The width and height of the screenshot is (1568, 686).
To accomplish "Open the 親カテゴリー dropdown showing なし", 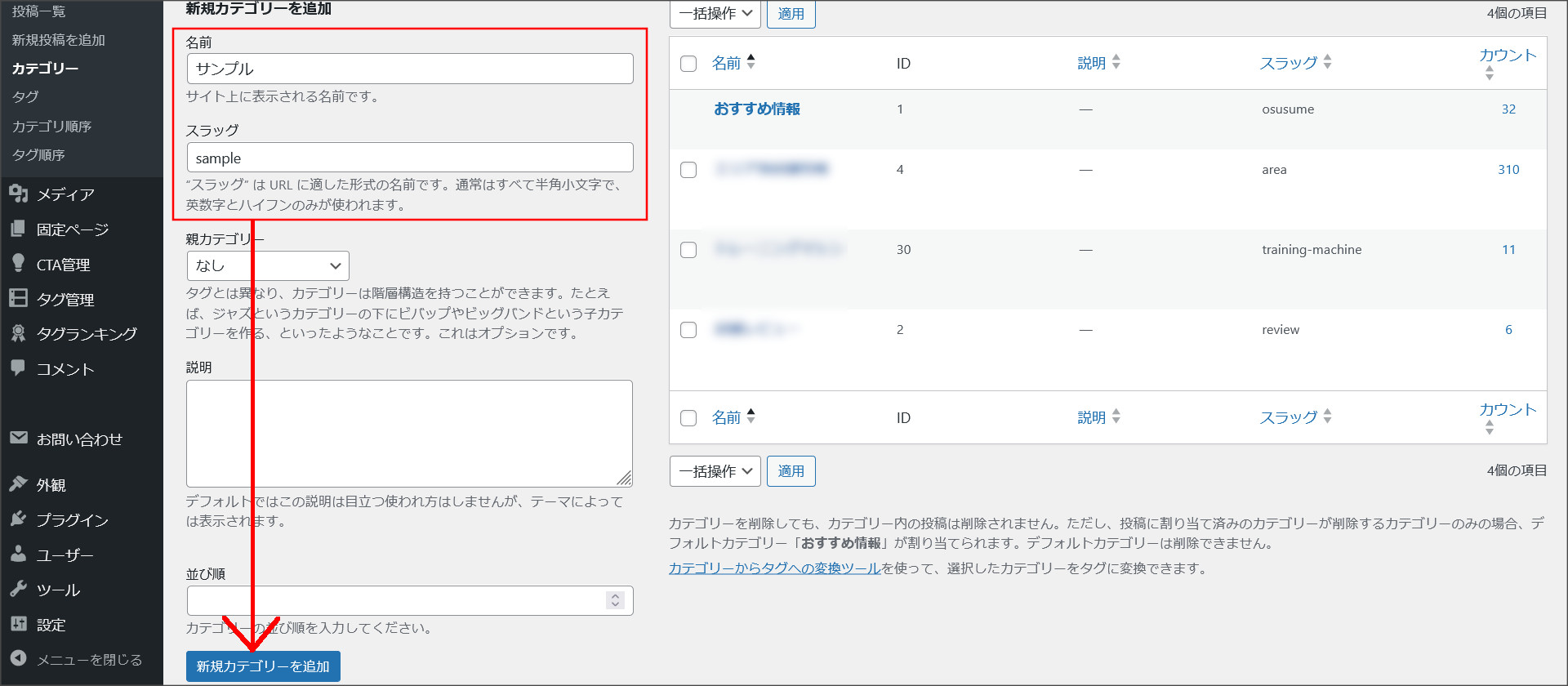I will tap(268, 265).
